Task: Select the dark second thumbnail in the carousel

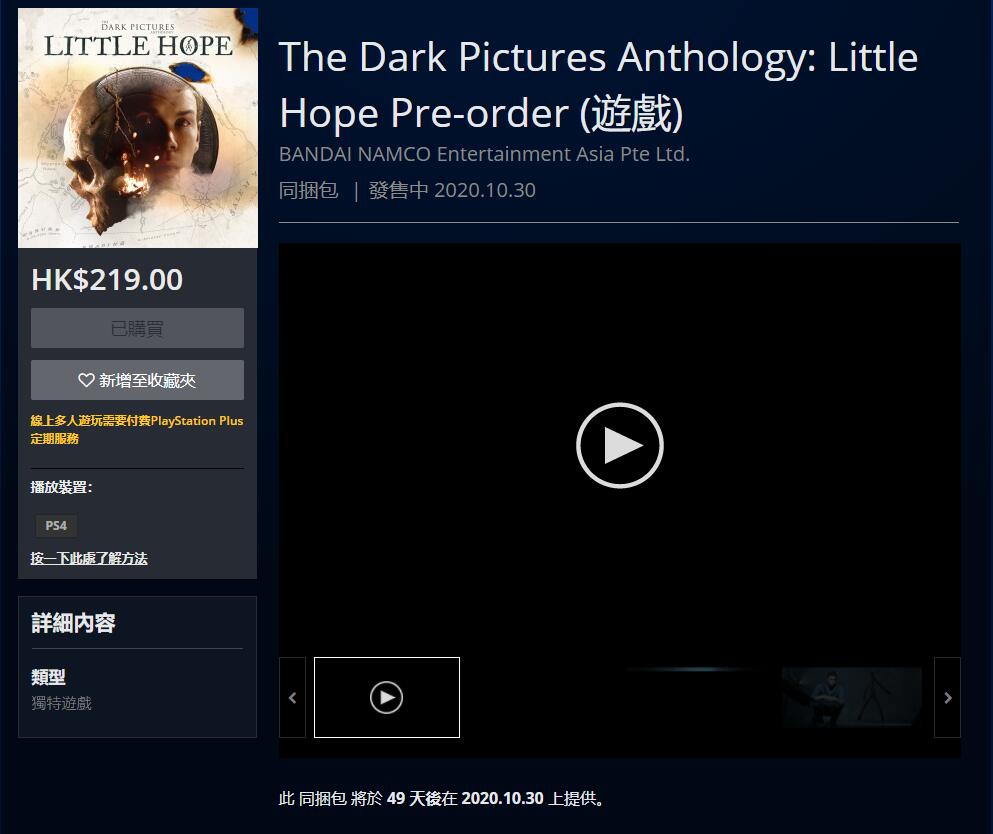Action: (x=542, y=697)
